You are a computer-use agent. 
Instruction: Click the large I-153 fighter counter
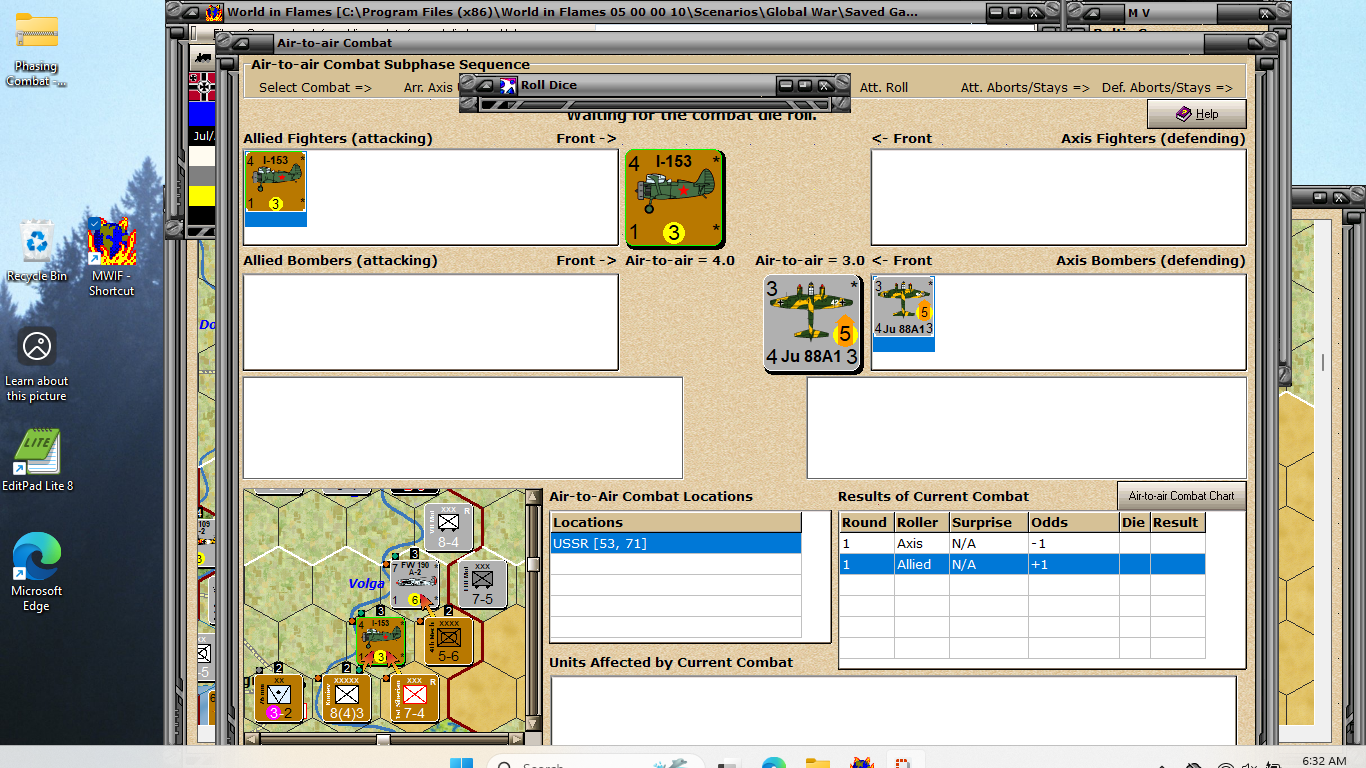pos(674,198)
